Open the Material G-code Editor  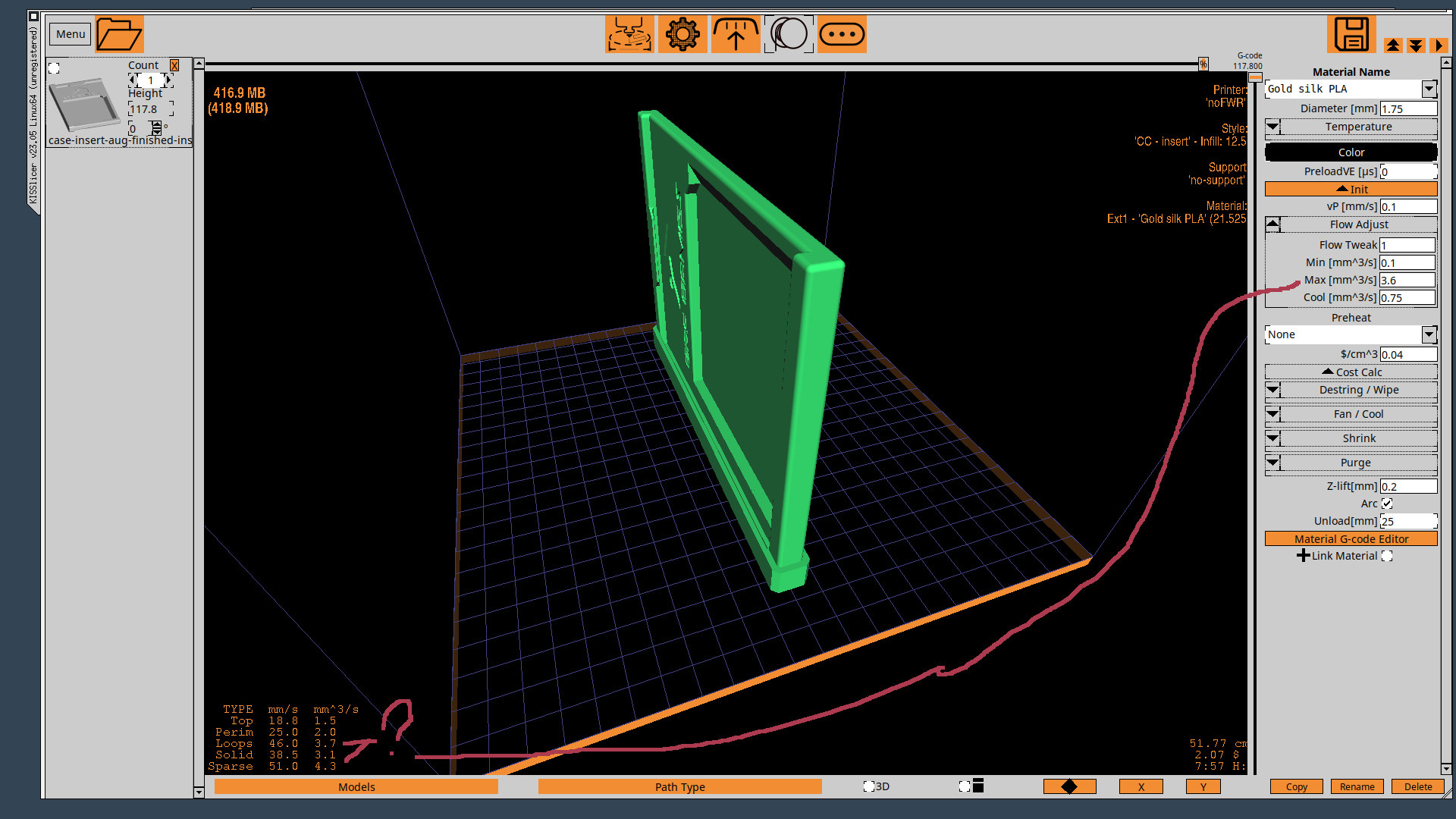point(1351,538)
